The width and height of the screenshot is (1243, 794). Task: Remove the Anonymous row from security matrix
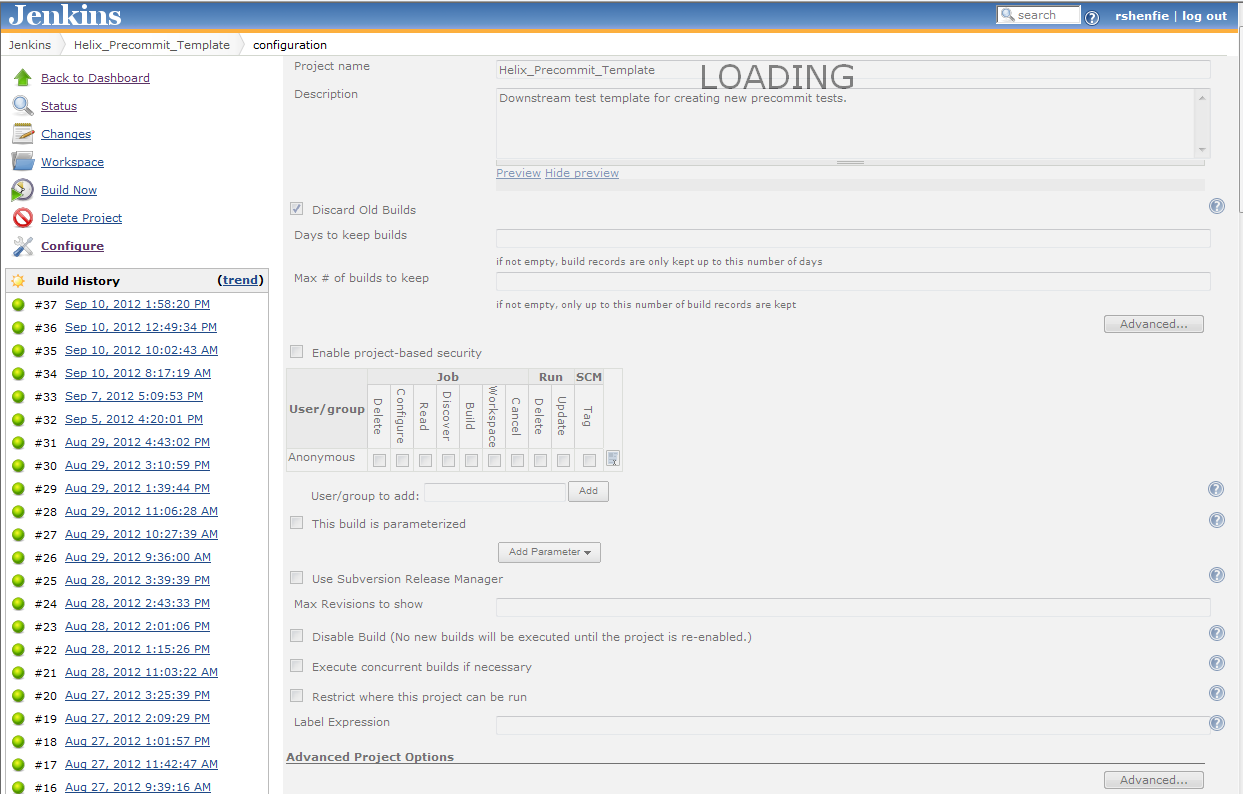[x=613, y=459]
